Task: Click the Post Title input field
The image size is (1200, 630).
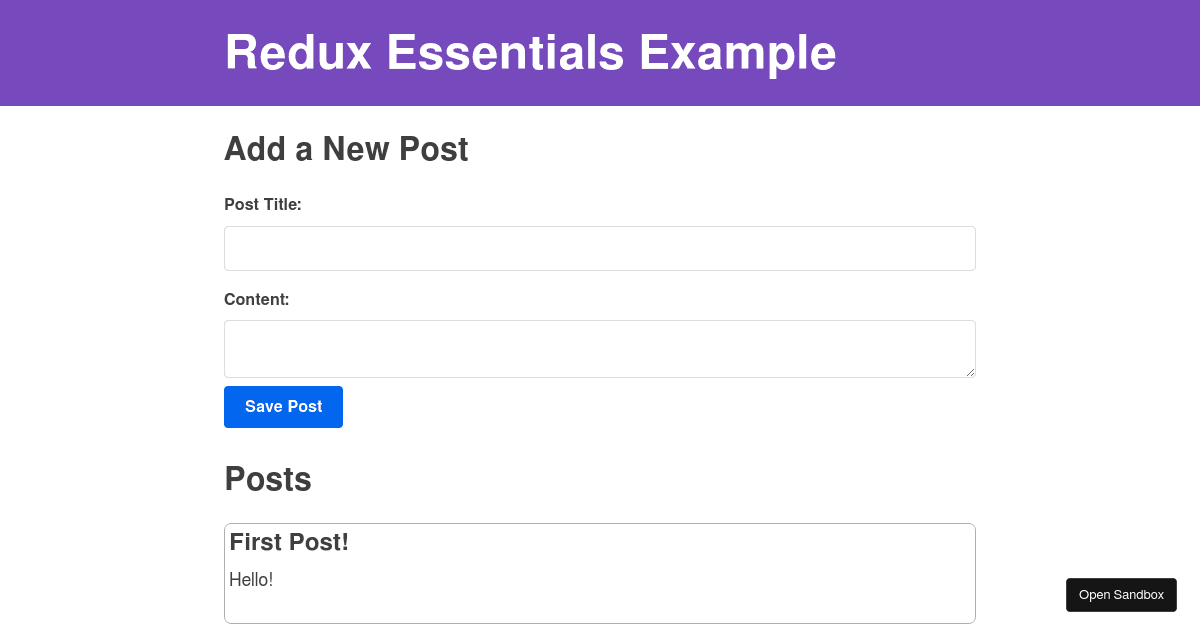Action: [599, 248]
